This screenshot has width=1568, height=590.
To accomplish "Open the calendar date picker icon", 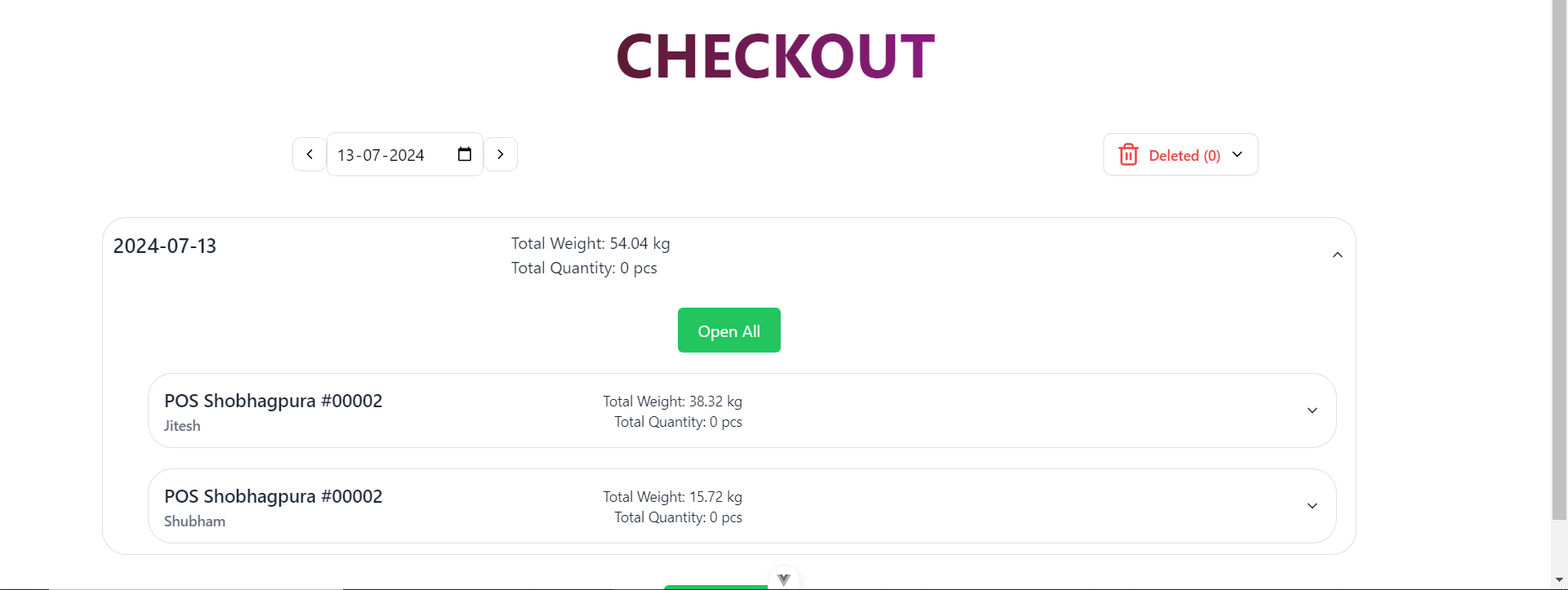I will [x=464, y=153].
